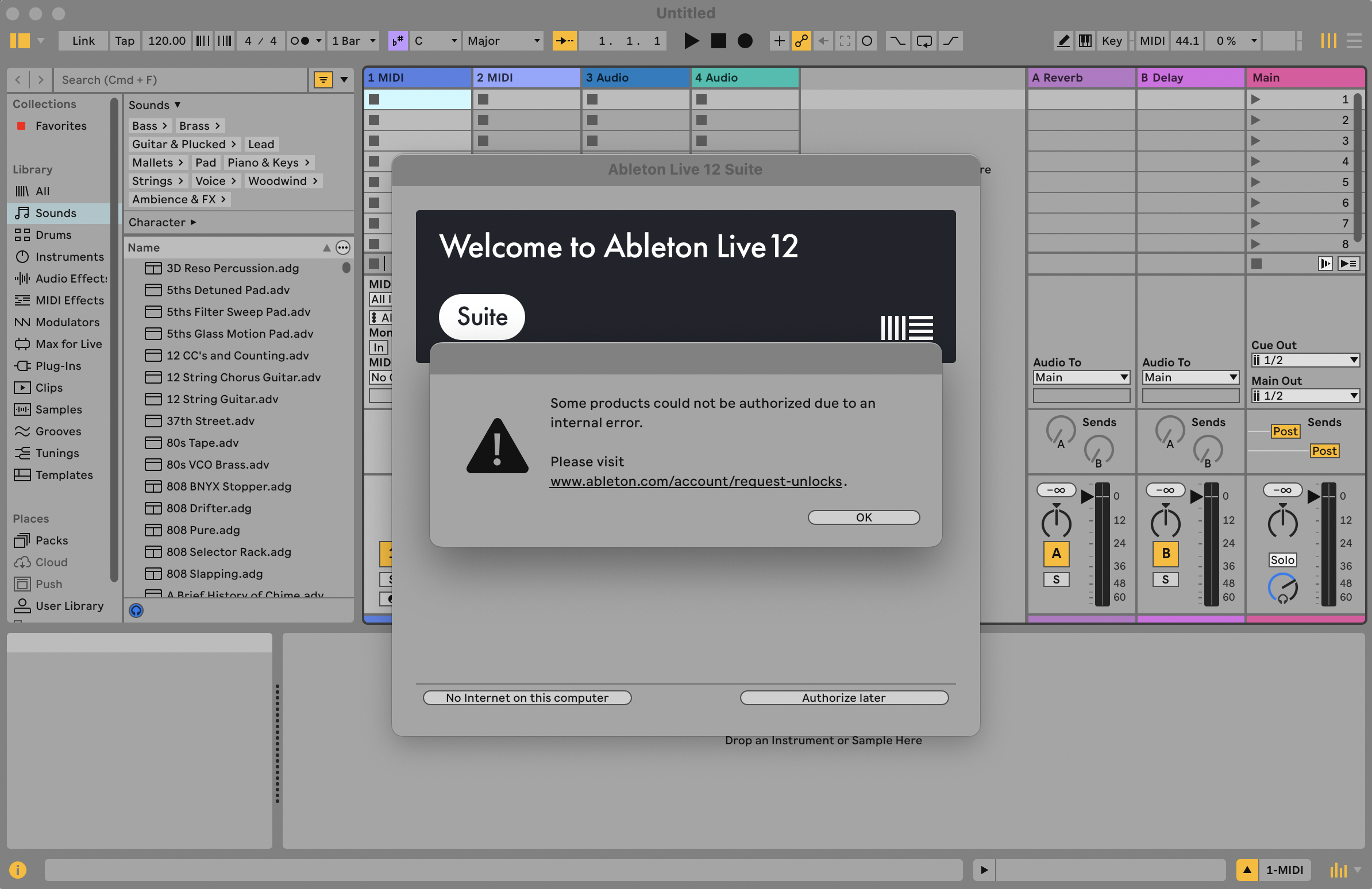Open the 1 Bar quantization dropdown

[353, 41]
